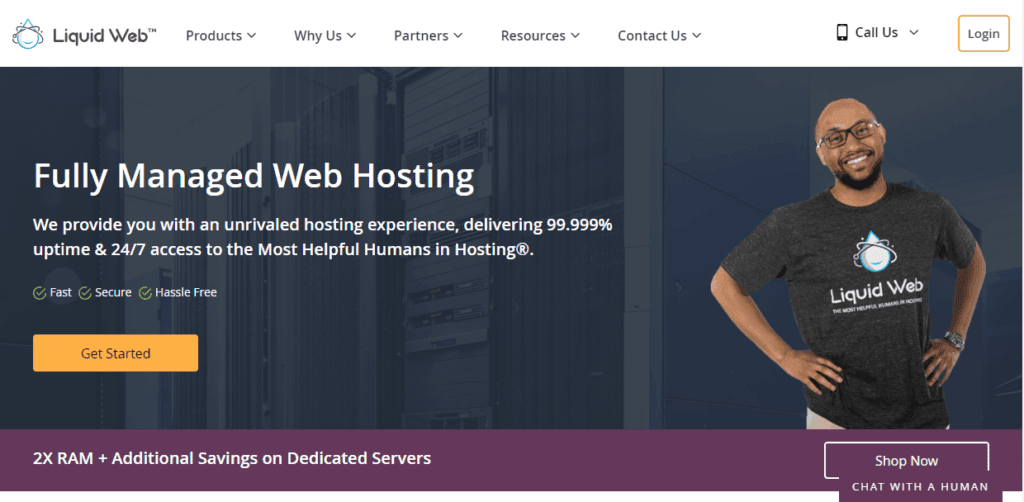Click the Liquid Web droplet logo icon
The height and width of the screenshot is (502, 1024).
point(28,34)
